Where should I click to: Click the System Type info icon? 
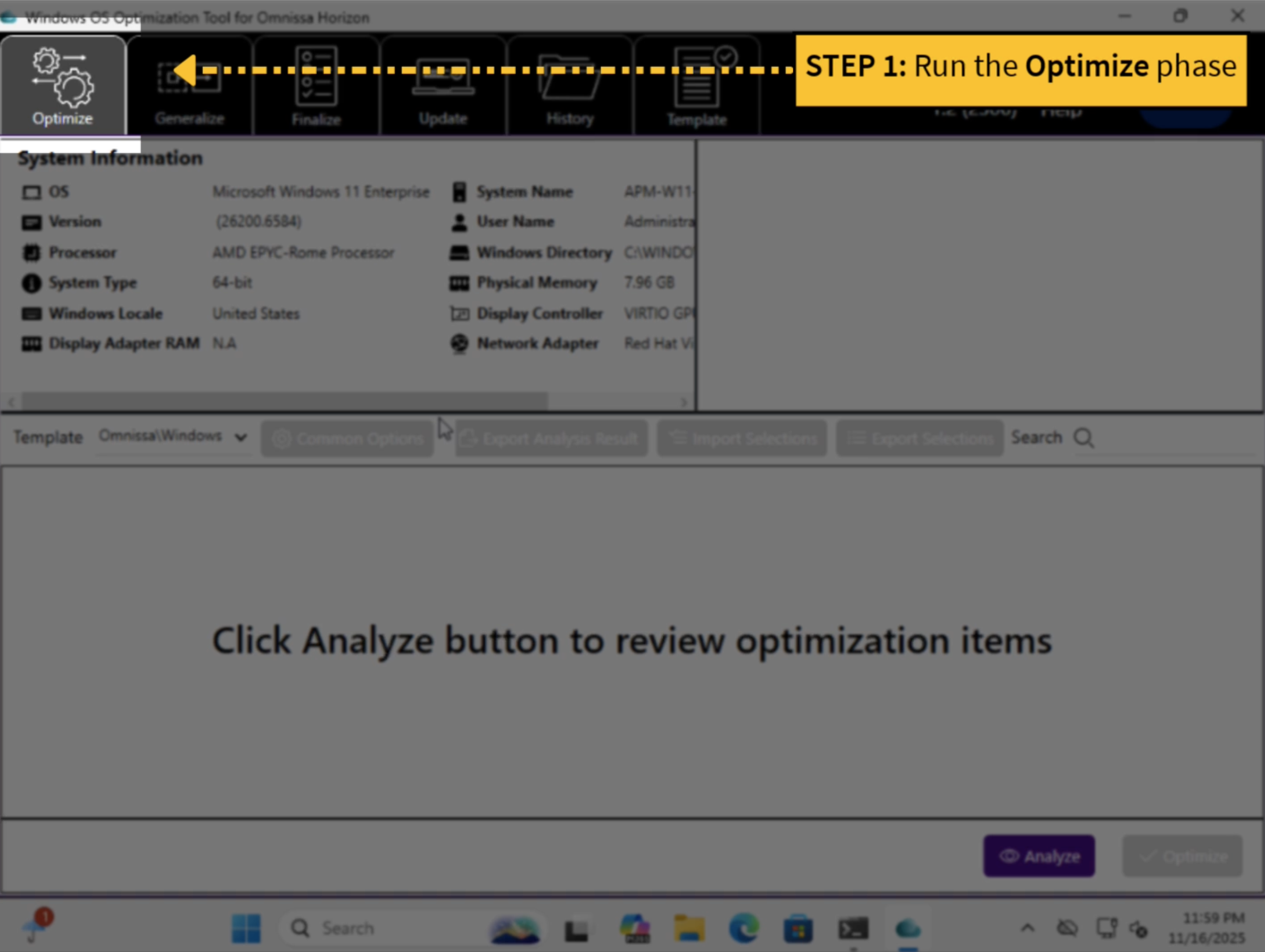(x=31, y=283)
